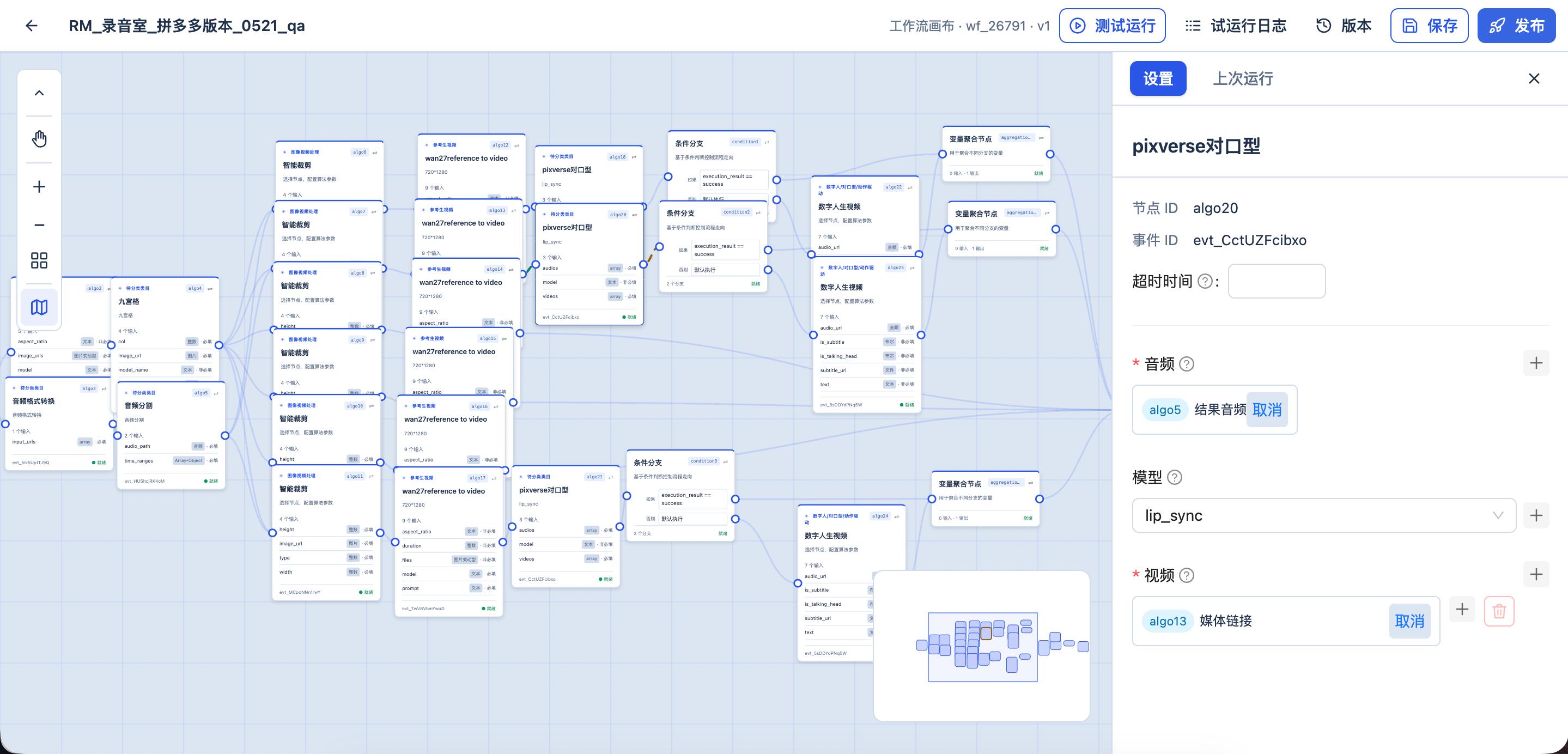The image size is (1568, 754).
Task: Add a 视频 entry with header plus
Action: click(1536, 574)
